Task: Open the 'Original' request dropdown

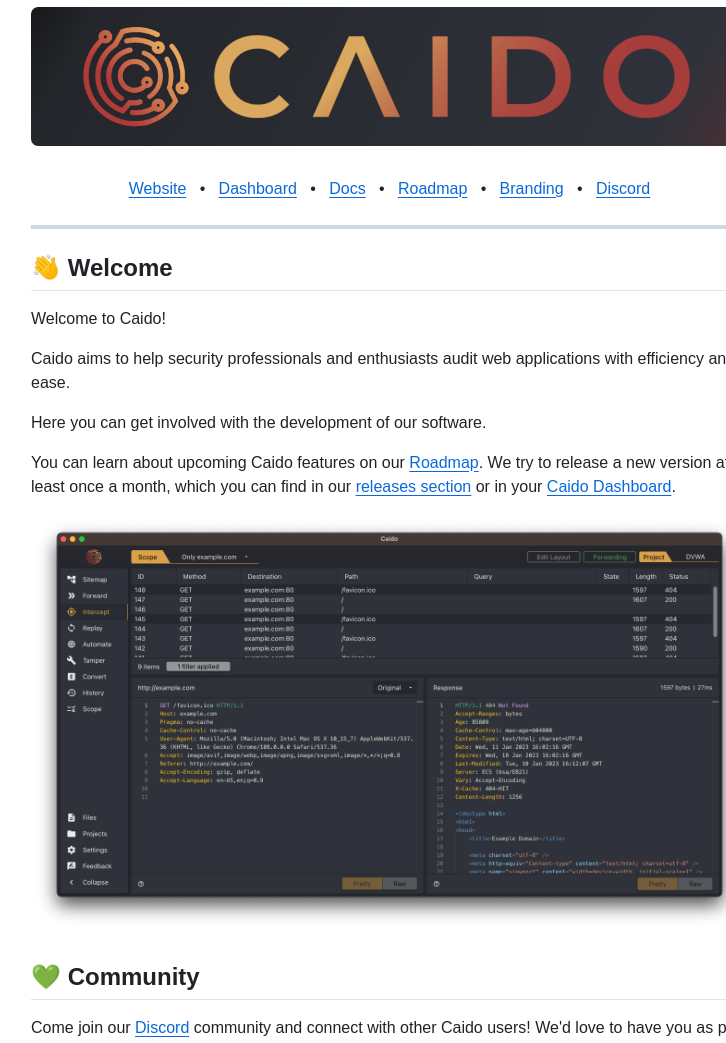Action: 395,688
